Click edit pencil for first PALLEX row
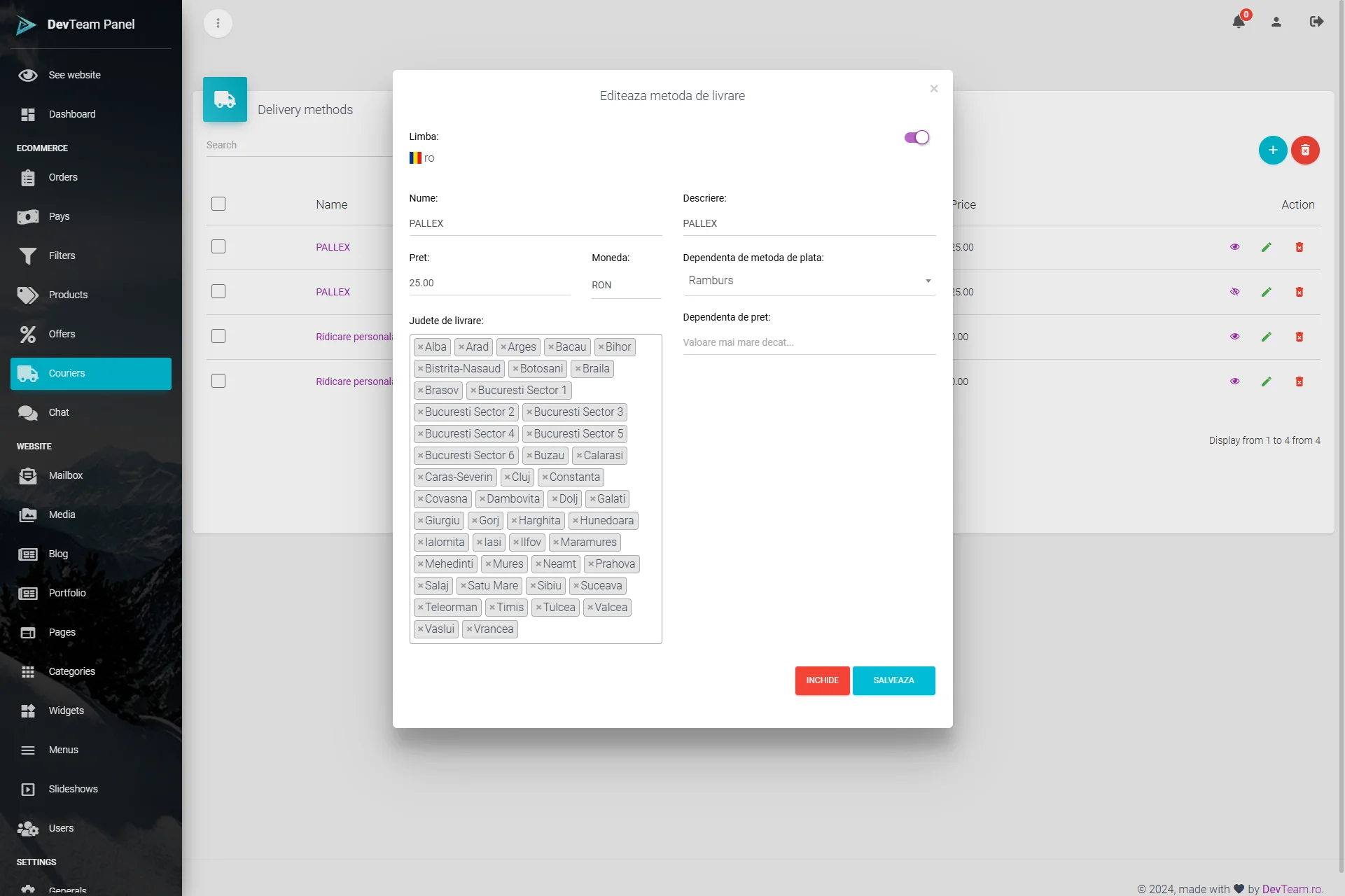Viewport: 1345px width, 896px height. (1266, 247)
